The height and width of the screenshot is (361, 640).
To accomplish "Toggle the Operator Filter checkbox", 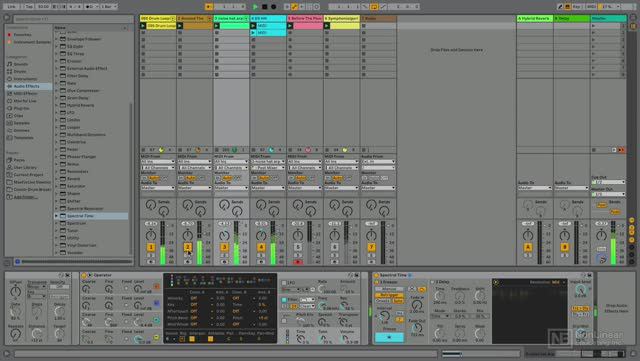I will click(284, 300).
